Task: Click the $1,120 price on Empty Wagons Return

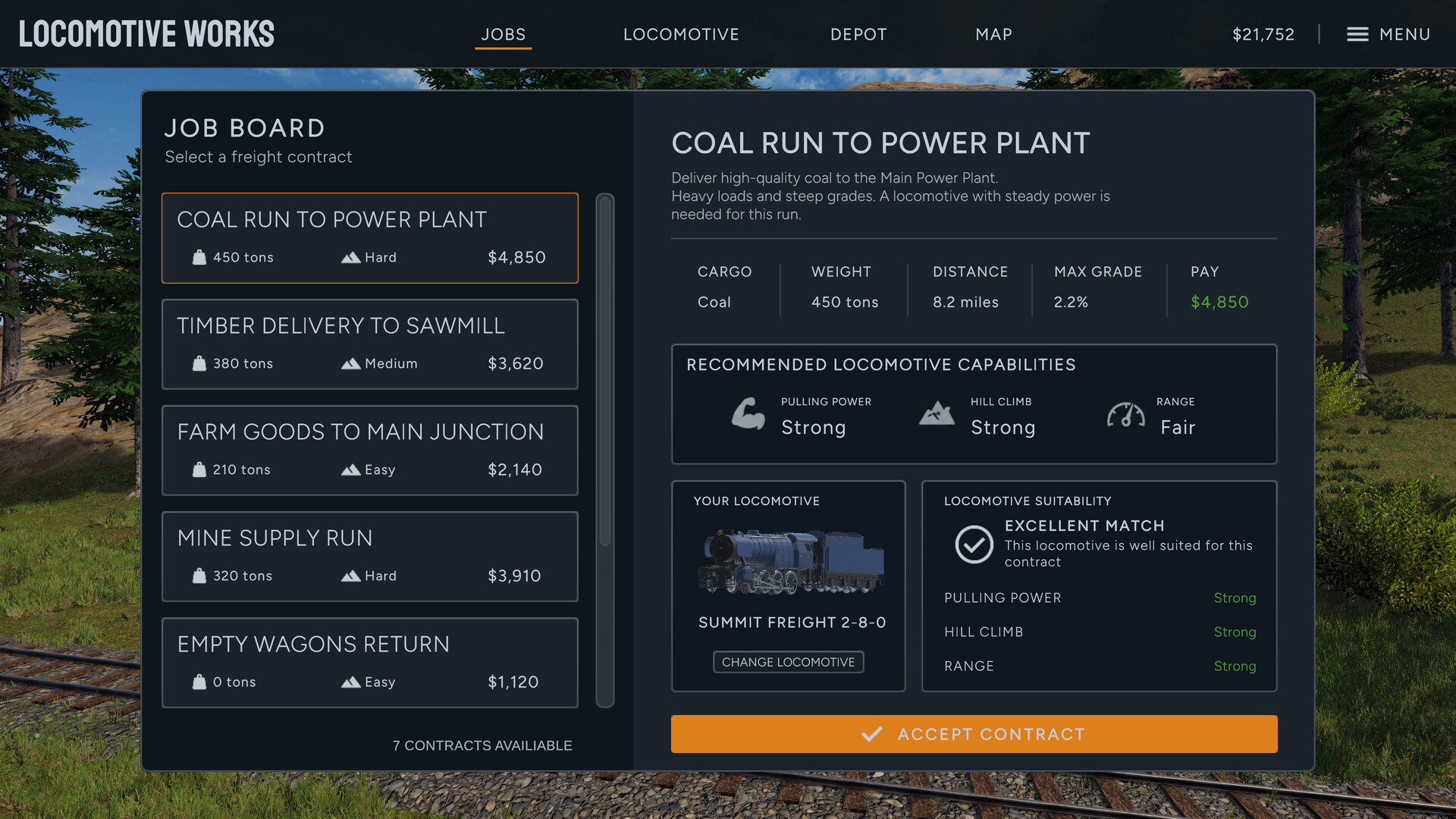Action: pos(513,682)
